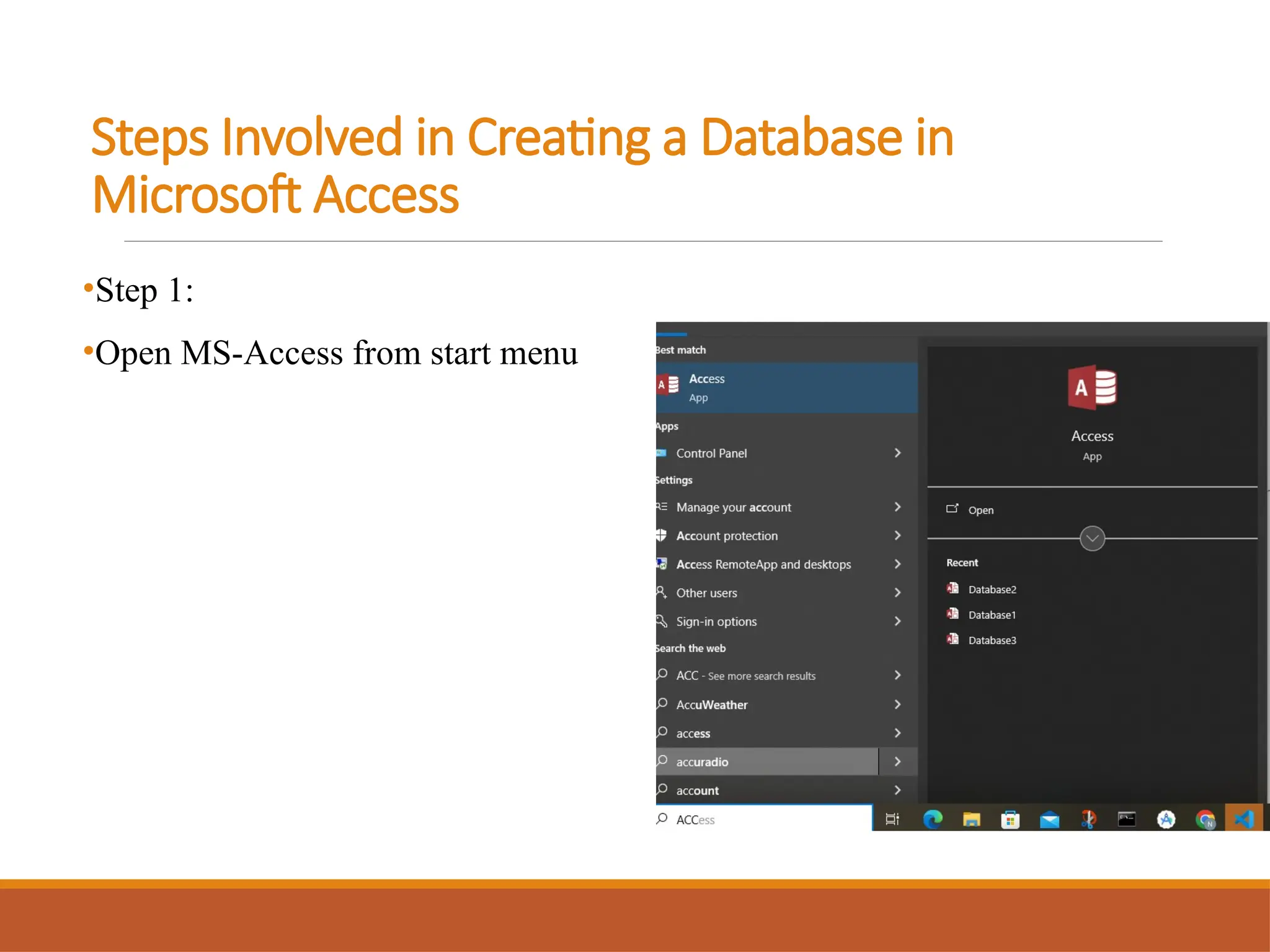1270x952 pixels.
Task: Click the 'Recent' heading in preview pane
Action: click(962, 563)
